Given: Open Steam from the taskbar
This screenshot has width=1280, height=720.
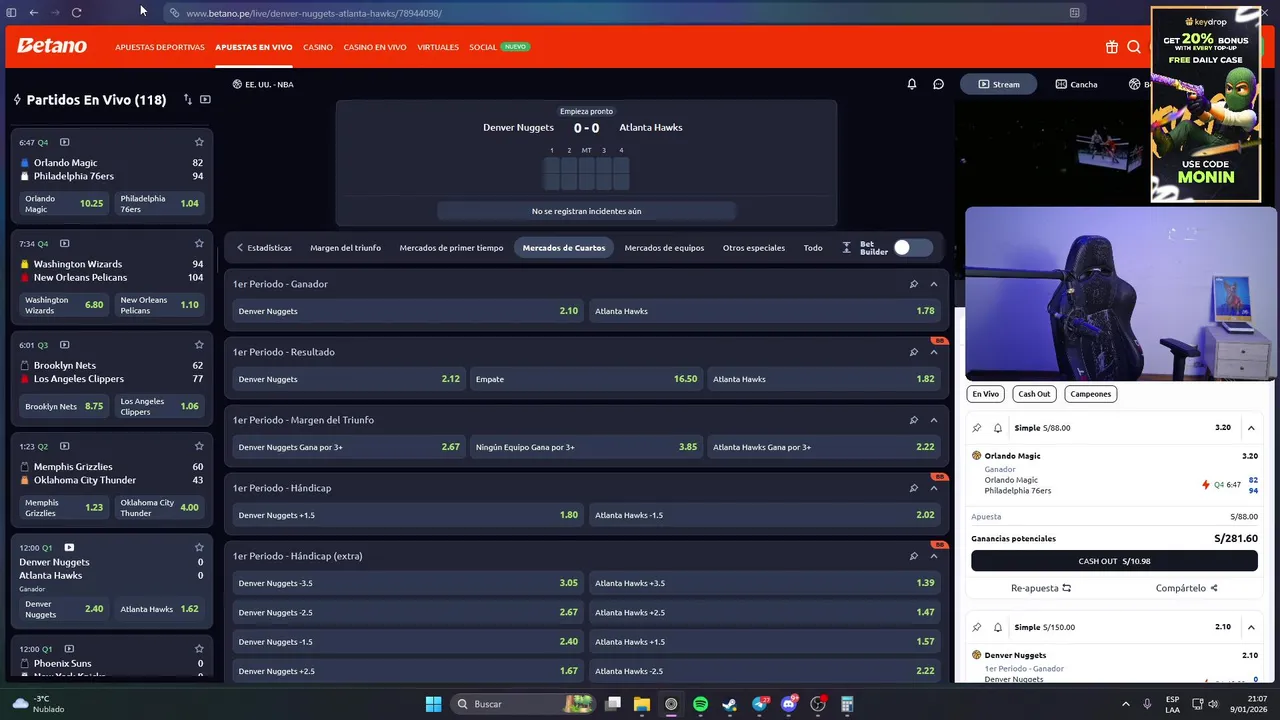Looking at the screenshot, I should click(729, 704).
